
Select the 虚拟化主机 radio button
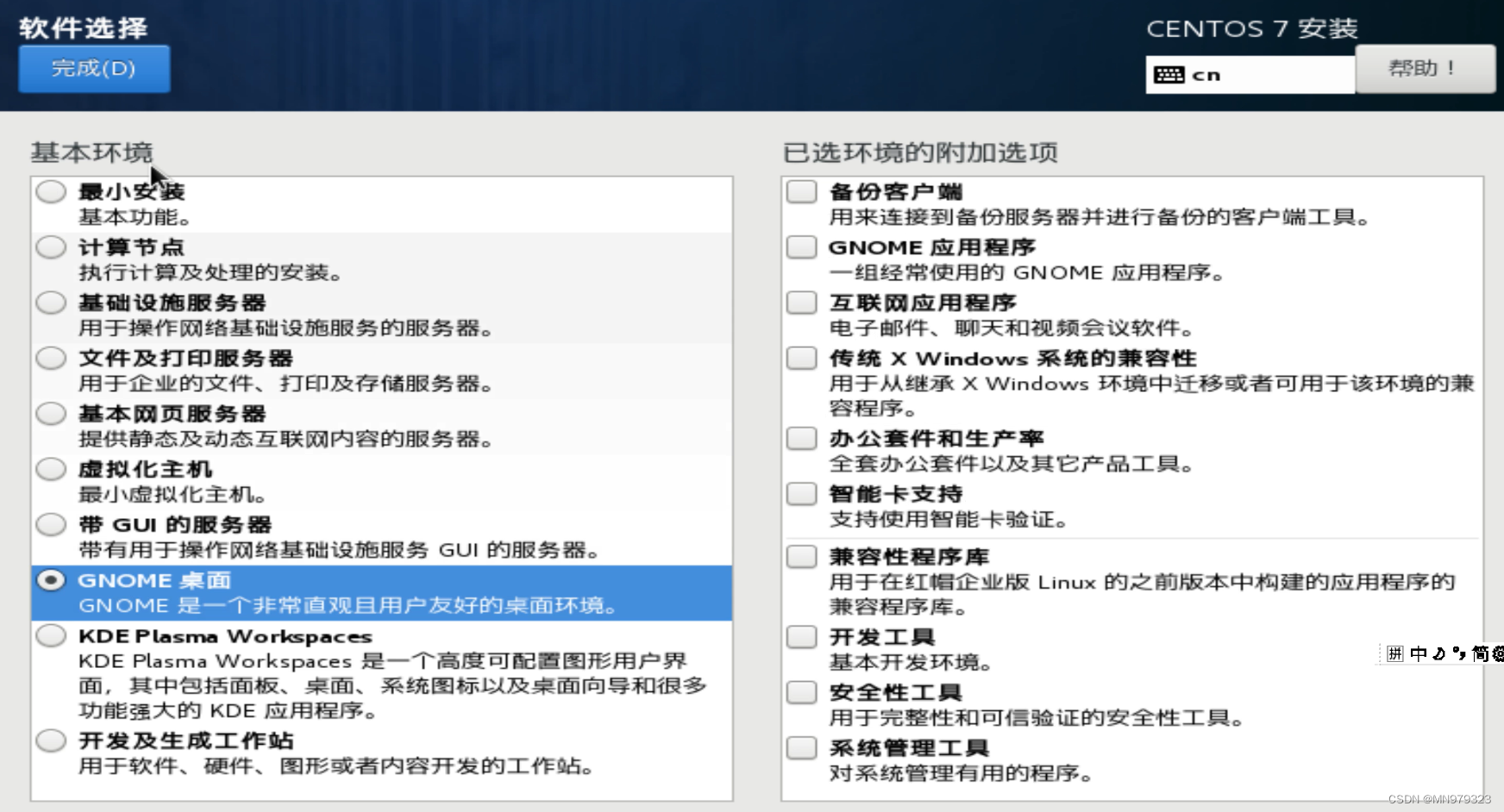pos(51,469)
